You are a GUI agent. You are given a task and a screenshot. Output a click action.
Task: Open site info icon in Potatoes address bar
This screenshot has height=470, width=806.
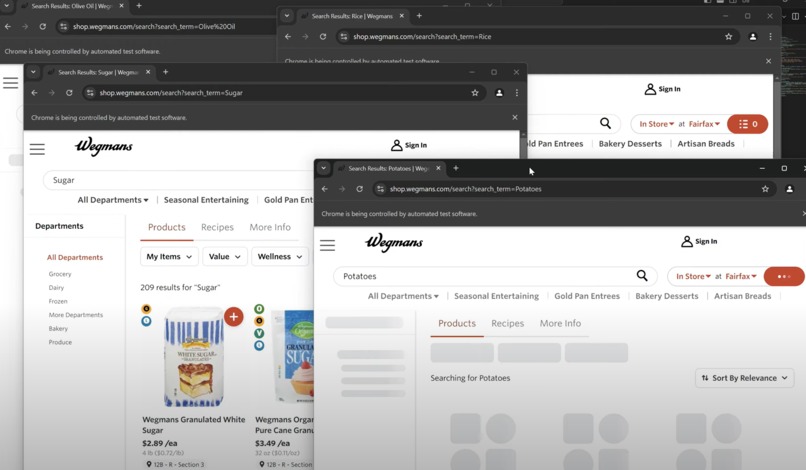click(380, 189)
